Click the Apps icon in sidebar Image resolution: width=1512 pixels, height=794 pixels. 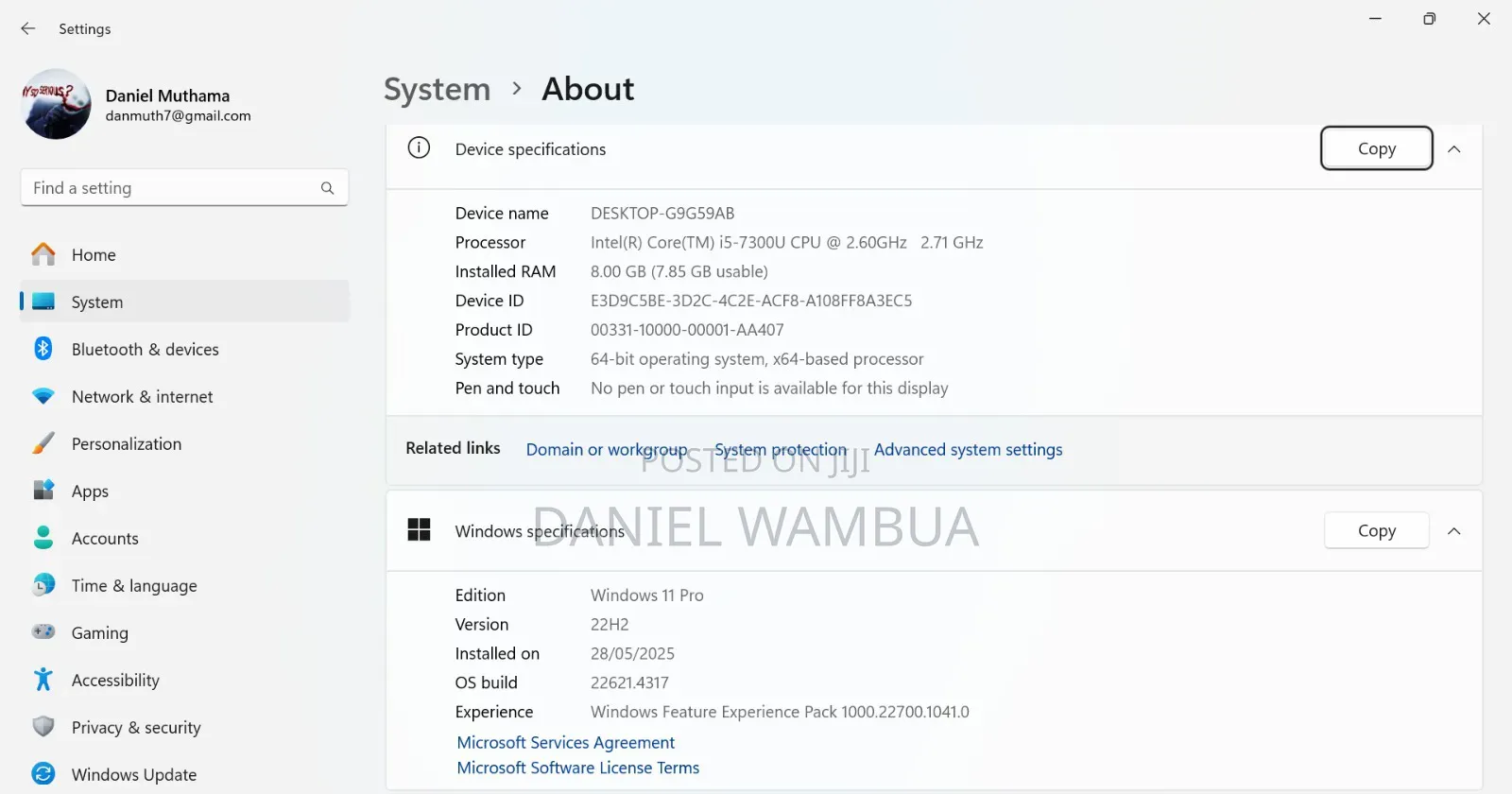(43, 491)
